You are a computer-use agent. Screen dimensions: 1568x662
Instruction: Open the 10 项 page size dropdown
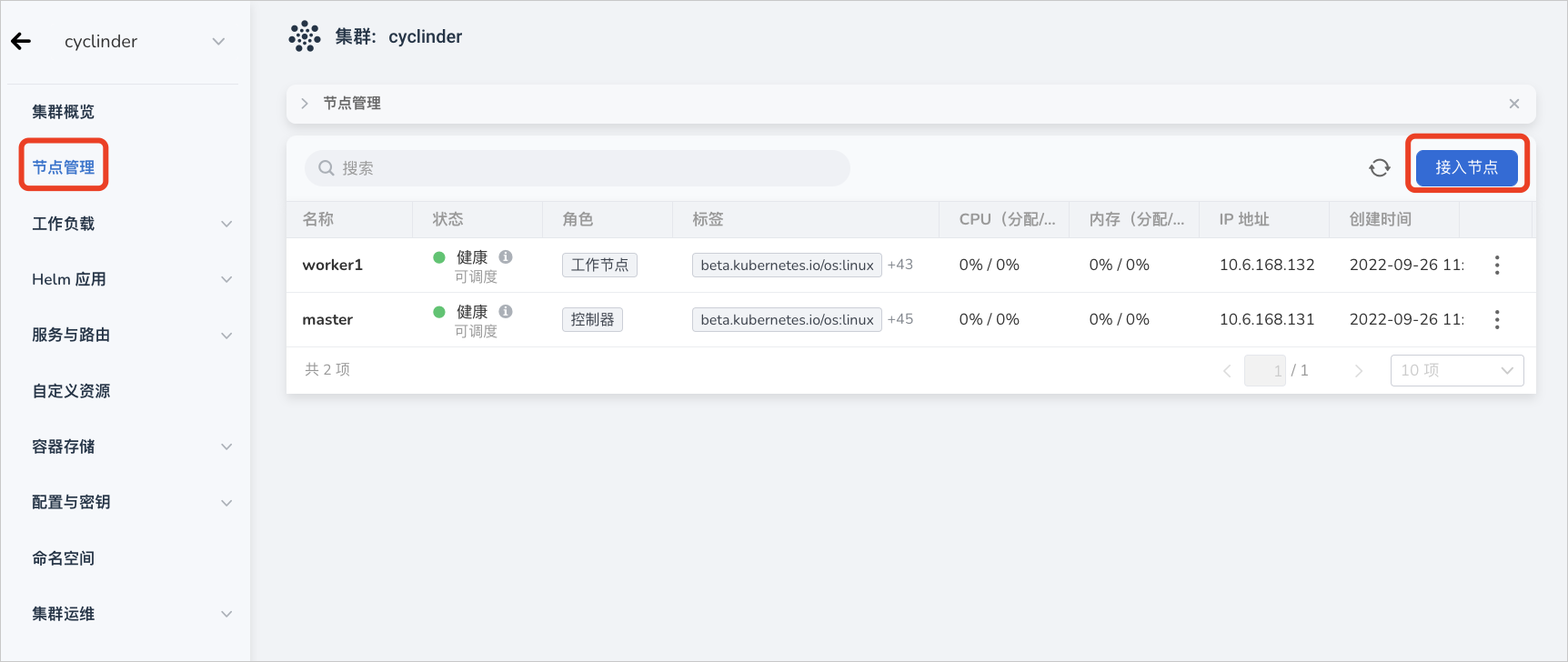tap(1457, 370)
